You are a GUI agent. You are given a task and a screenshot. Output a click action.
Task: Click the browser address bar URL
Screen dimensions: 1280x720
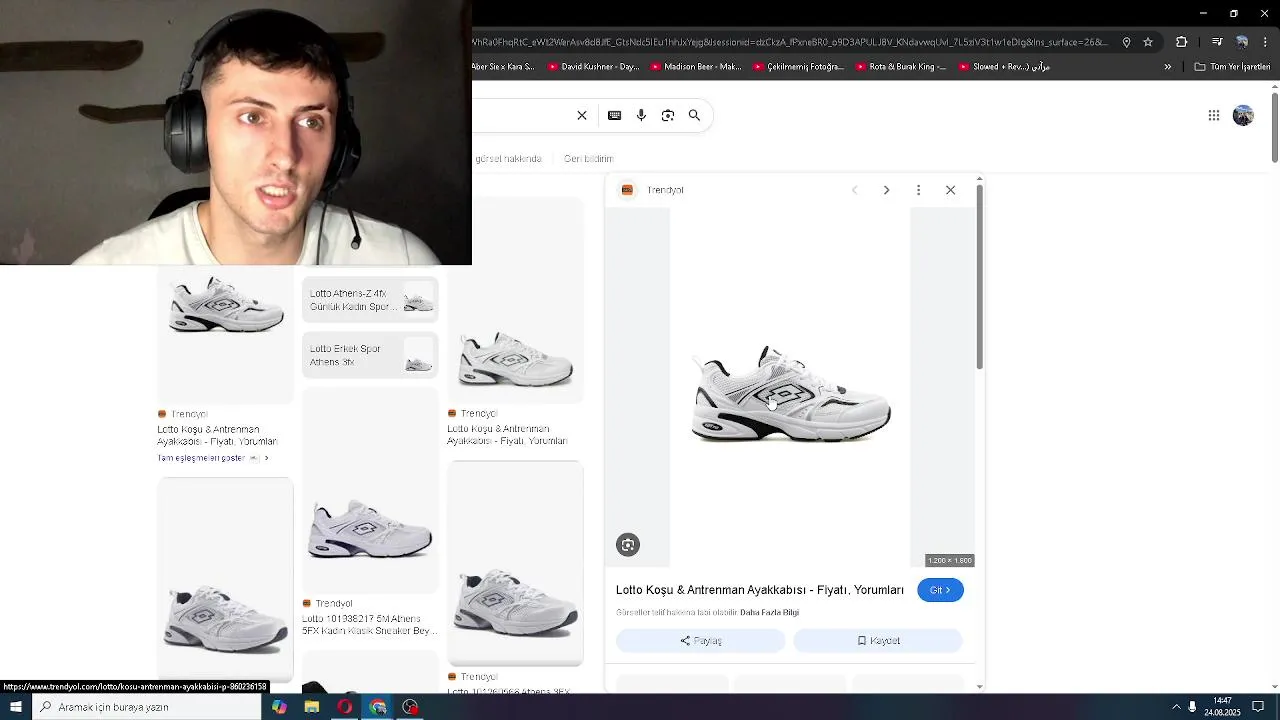pos(790,42)
